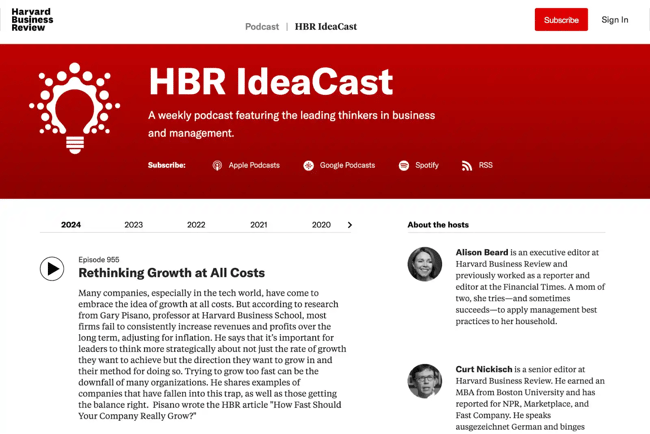
Task: Expand more years with right chevron
Action: (349, 225)
